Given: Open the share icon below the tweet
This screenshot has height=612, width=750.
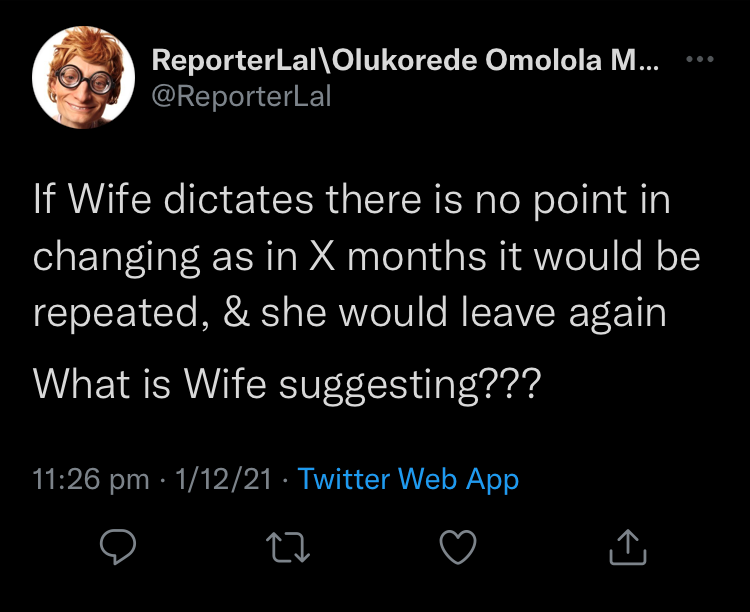Looking at the screenshot, I should click(x=628, y=545).
